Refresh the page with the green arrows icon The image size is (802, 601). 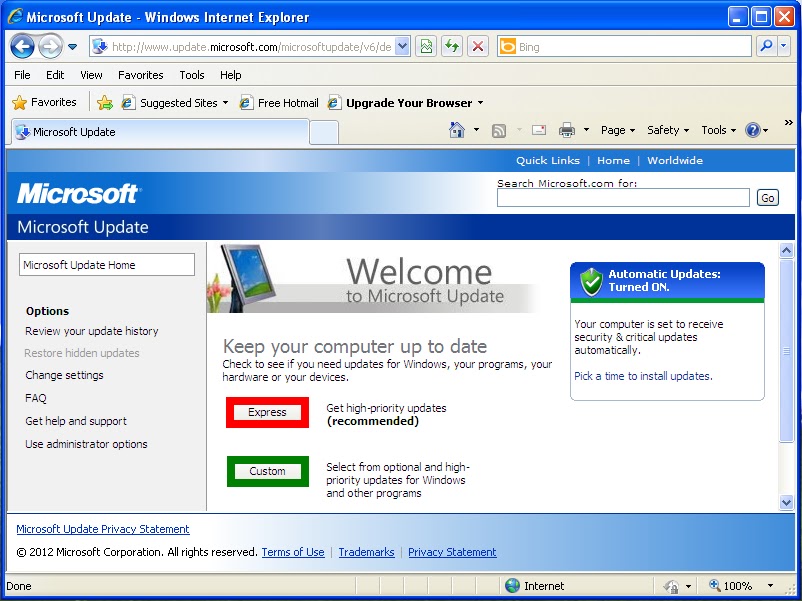(452, 47)
